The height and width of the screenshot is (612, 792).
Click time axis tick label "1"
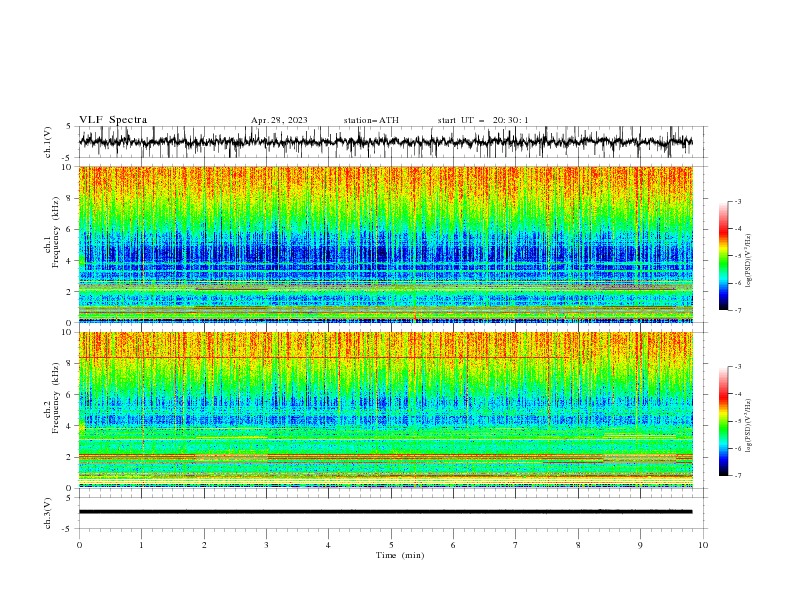(x=141, y=545)
